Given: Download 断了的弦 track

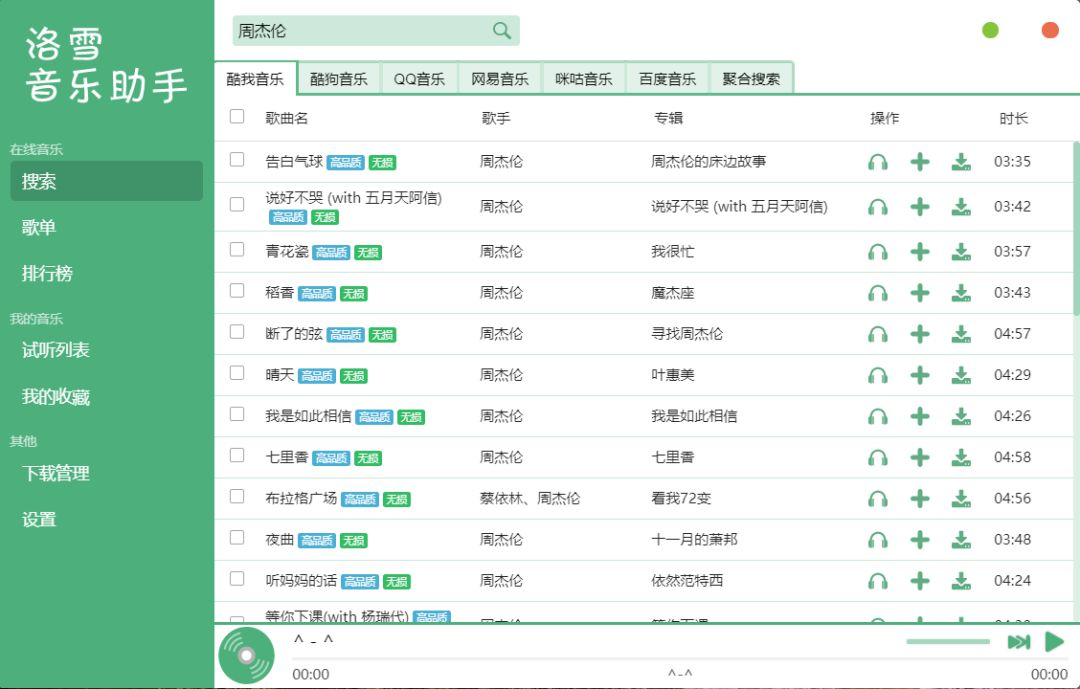Looking at the screenshot, I should 961,334.
